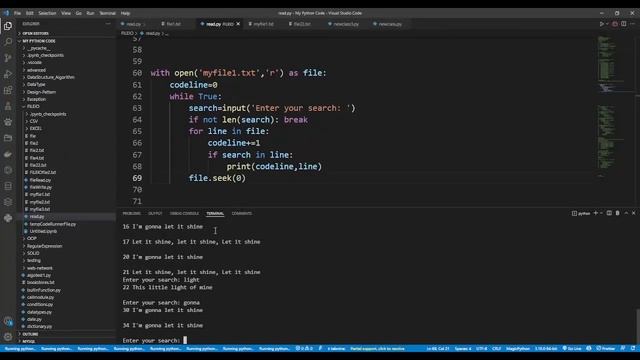This screenshot has width=640, height=360.
Task: Expand the OPEN EDITORS section
Action: click(35, 33)
